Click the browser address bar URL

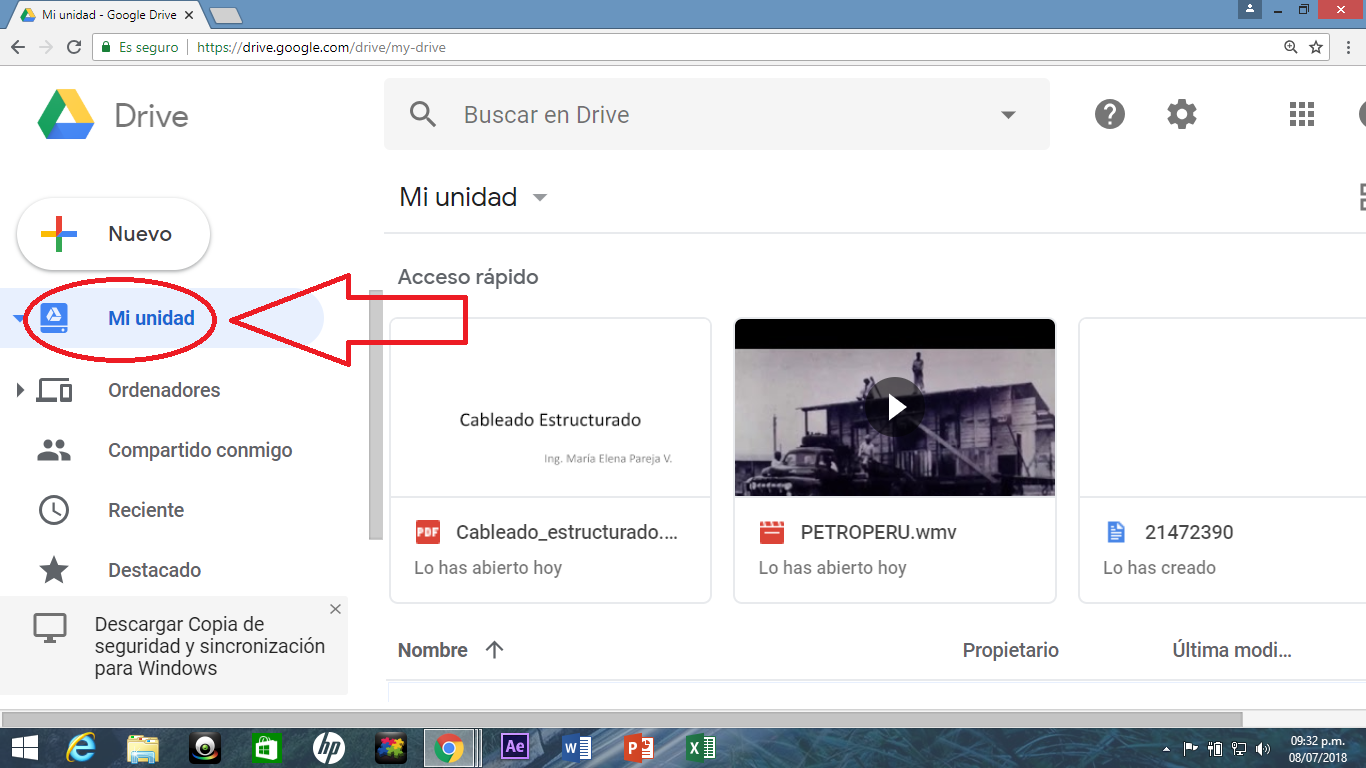[321, 47]
